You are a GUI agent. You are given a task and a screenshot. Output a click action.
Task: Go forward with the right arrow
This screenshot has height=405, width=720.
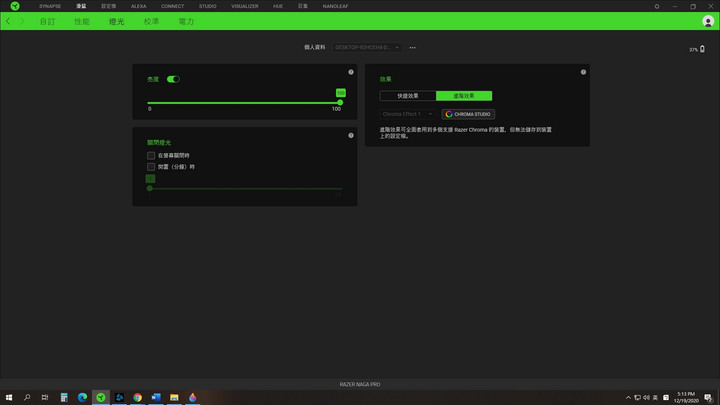(x=22, y=21)
